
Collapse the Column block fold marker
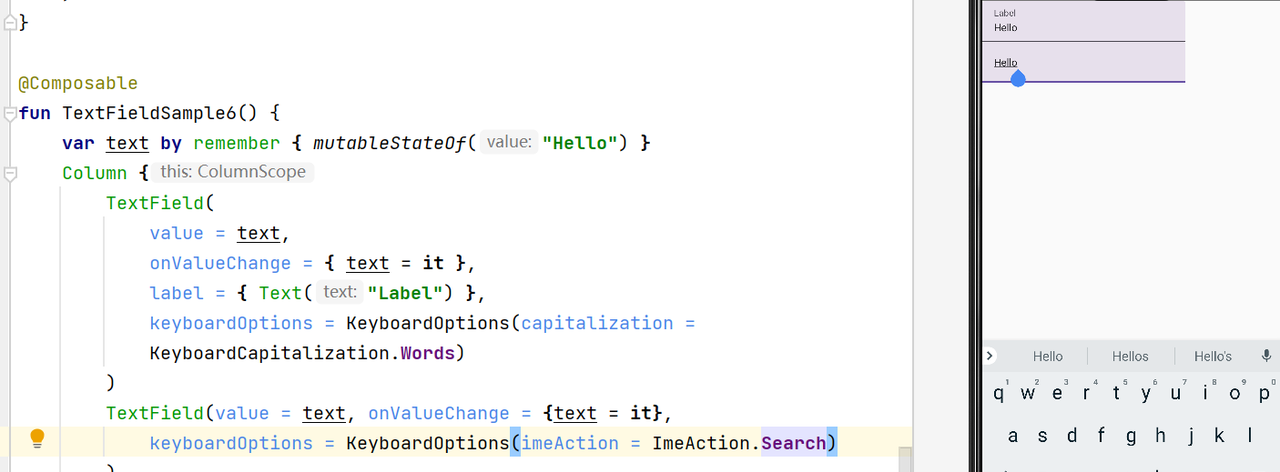[10, 173]
